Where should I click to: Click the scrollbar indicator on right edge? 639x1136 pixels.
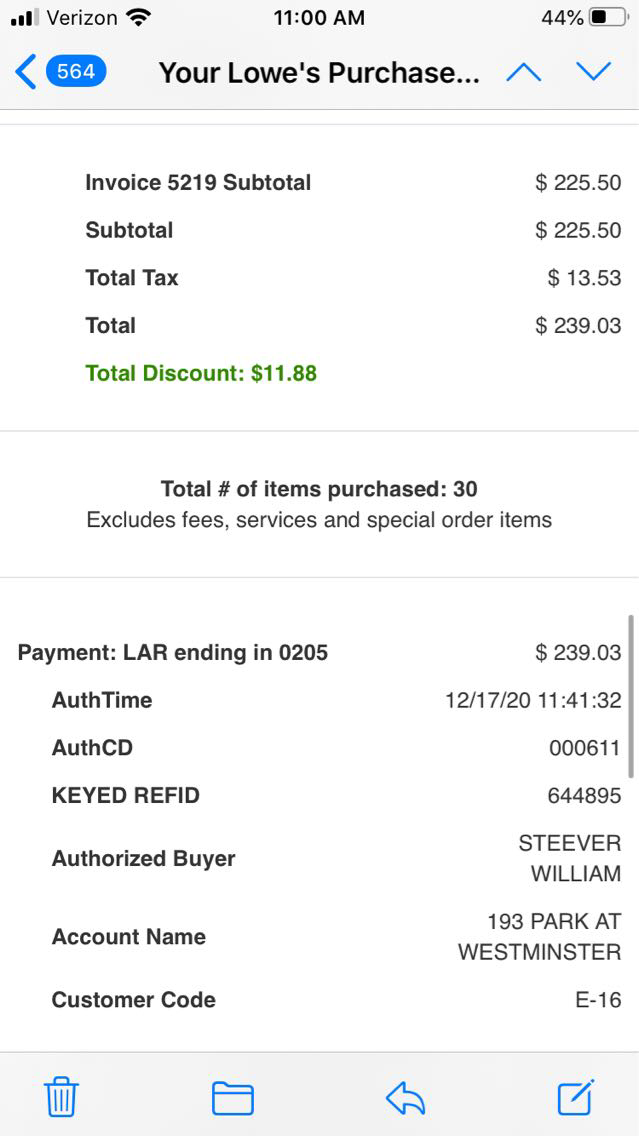point(631,696)
